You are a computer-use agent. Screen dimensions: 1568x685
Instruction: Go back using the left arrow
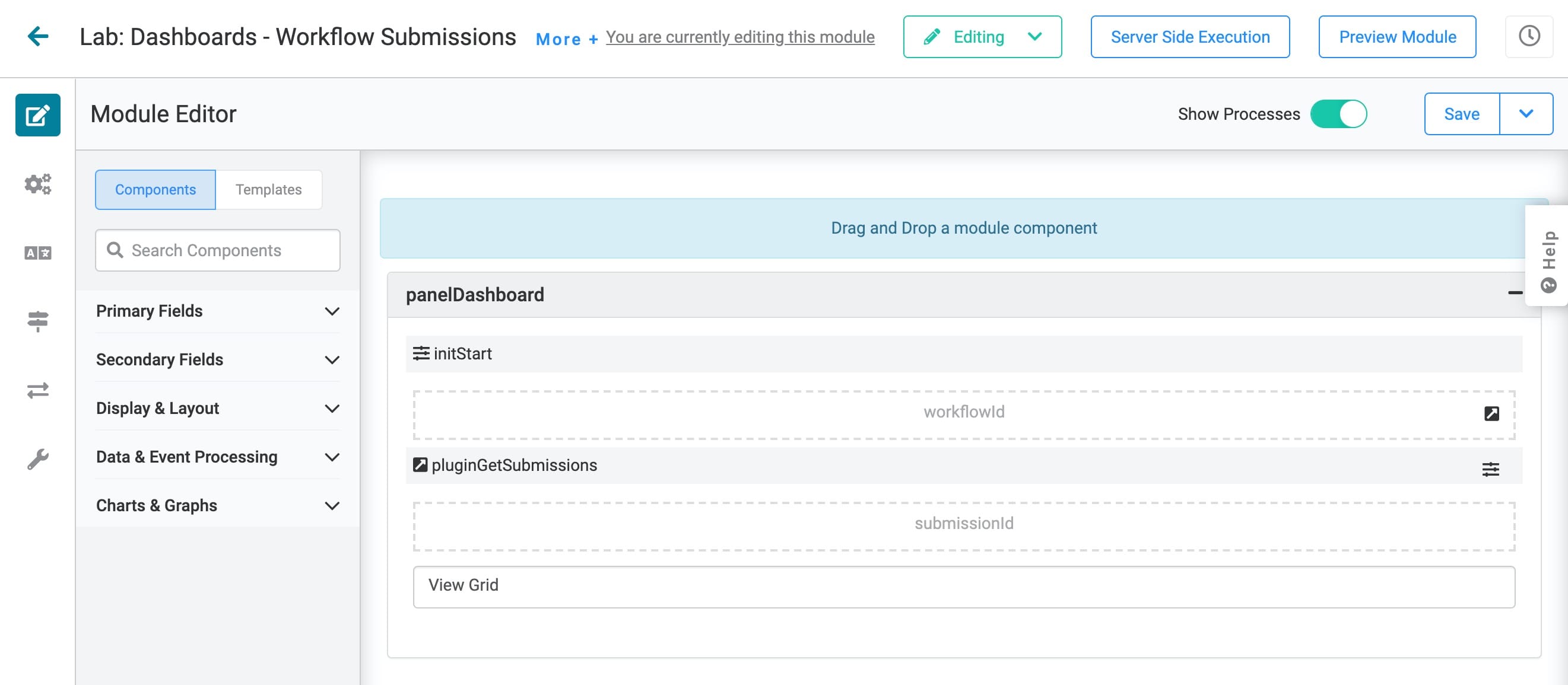tap(38, 36)
